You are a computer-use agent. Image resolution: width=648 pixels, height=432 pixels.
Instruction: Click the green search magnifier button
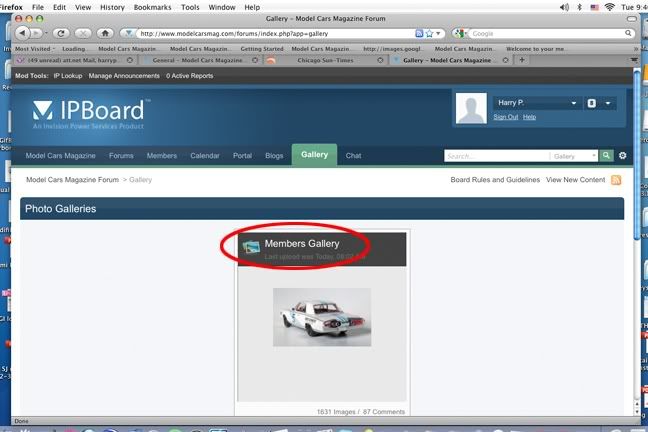tap(606, 156)
